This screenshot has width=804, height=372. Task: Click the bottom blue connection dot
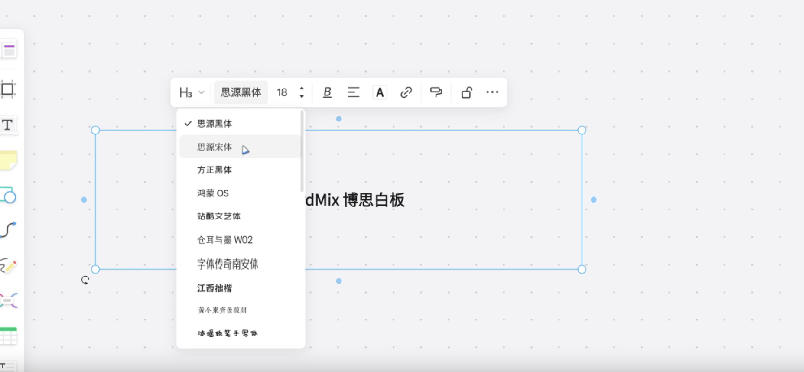[x=338, y=281]
